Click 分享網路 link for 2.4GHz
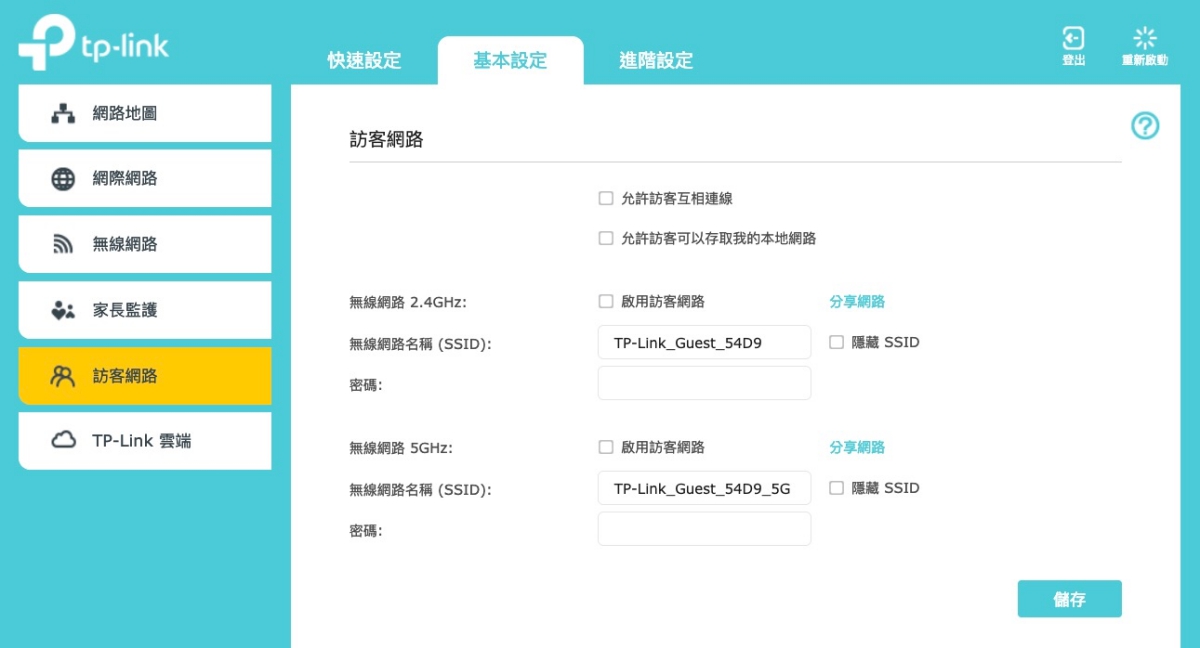The image size is (1200, 648). pyautogui.click(x=857, y=301)
